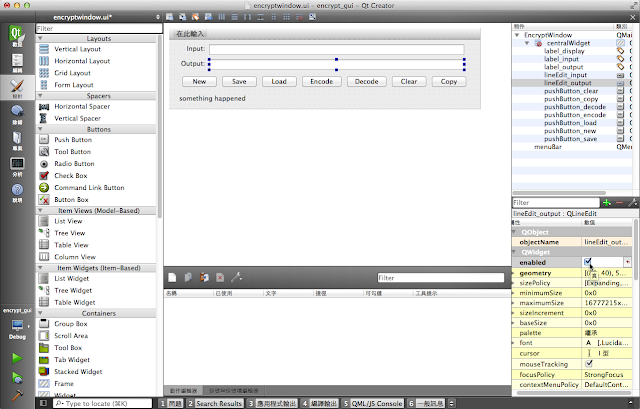Viewport: 640px width, 409px height.
Task: Click the Load button on form
Action: click(279, 81)
